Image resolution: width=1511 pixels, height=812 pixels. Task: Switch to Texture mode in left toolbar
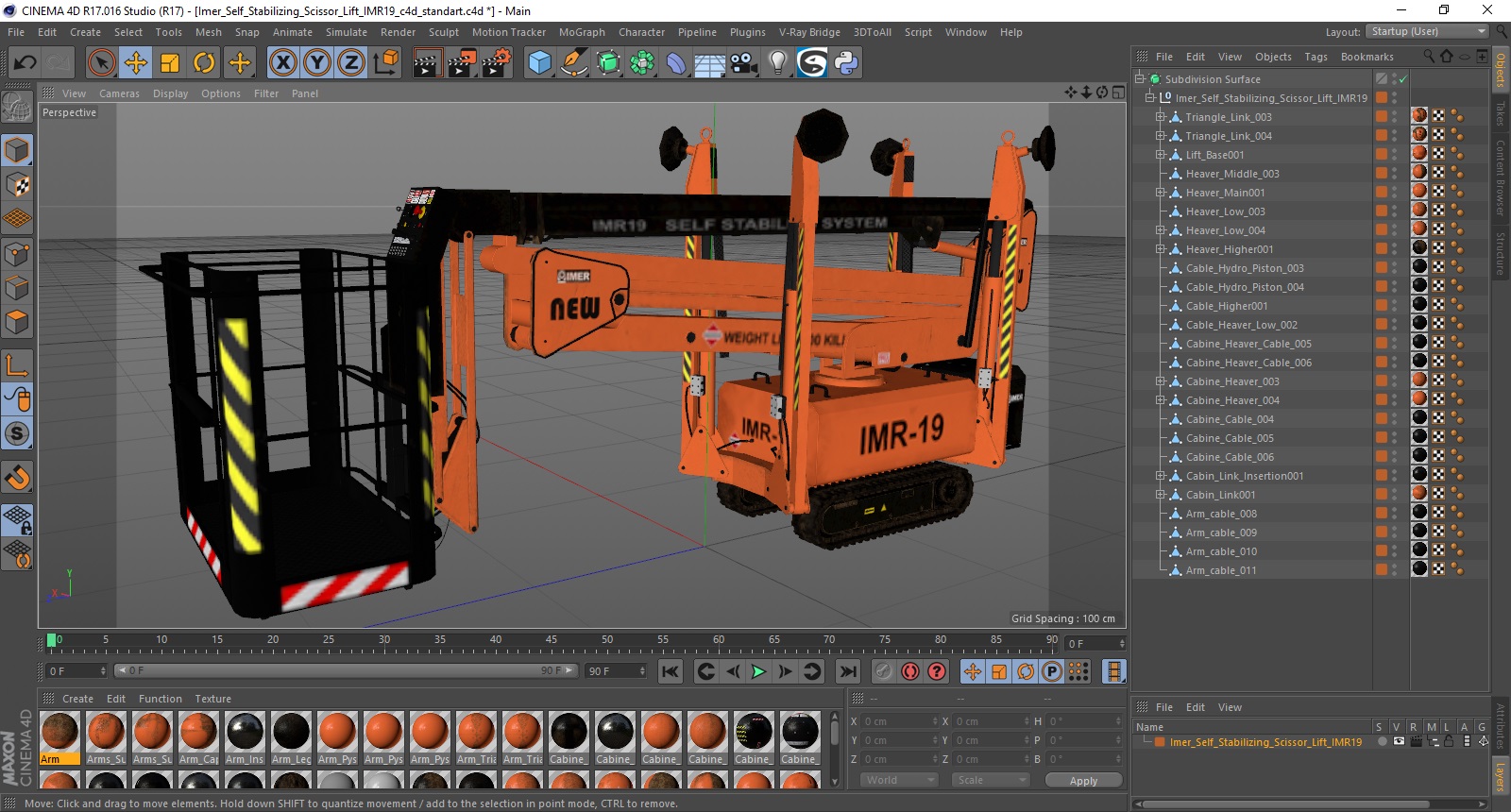(x=17, y=185)
